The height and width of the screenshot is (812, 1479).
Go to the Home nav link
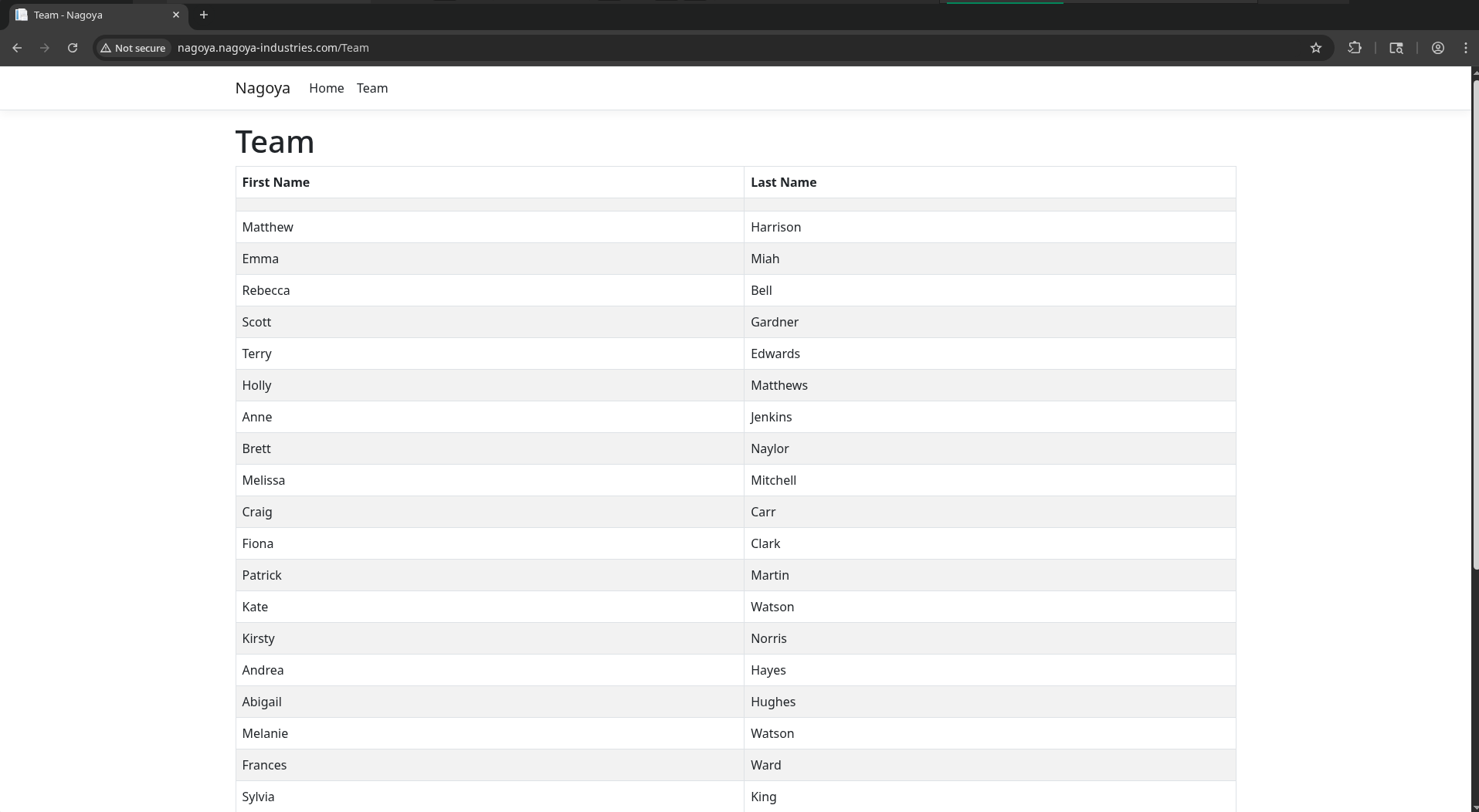[326, 88]
